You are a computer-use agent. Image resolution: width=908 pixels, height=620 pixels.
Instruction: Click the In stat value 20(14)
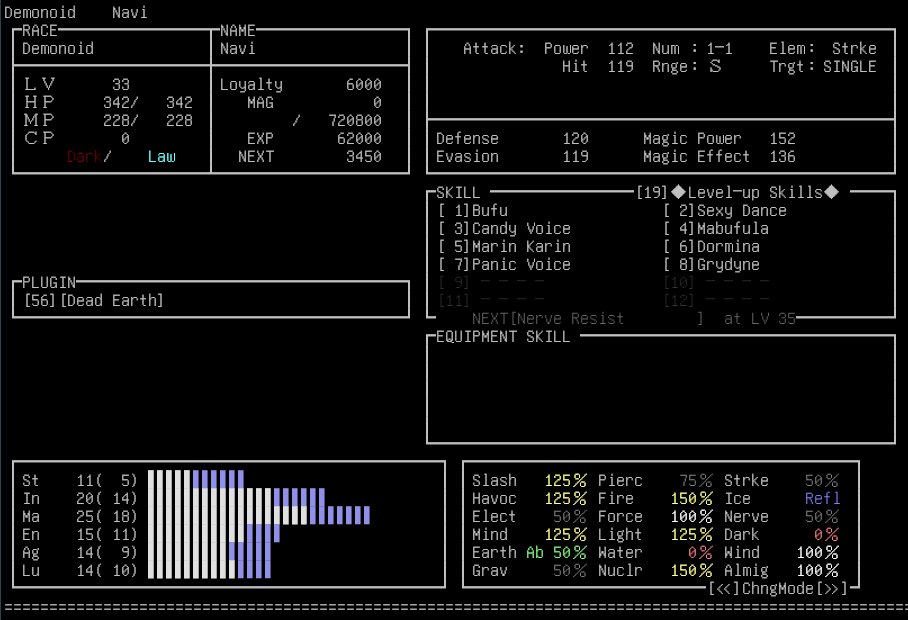(107, 498)
